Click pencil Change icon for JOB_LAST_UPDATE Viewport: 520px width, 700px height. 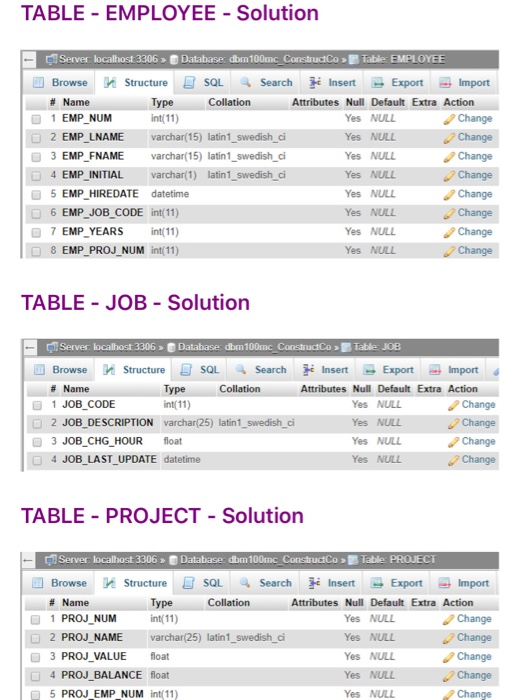(x=453, y=460)
